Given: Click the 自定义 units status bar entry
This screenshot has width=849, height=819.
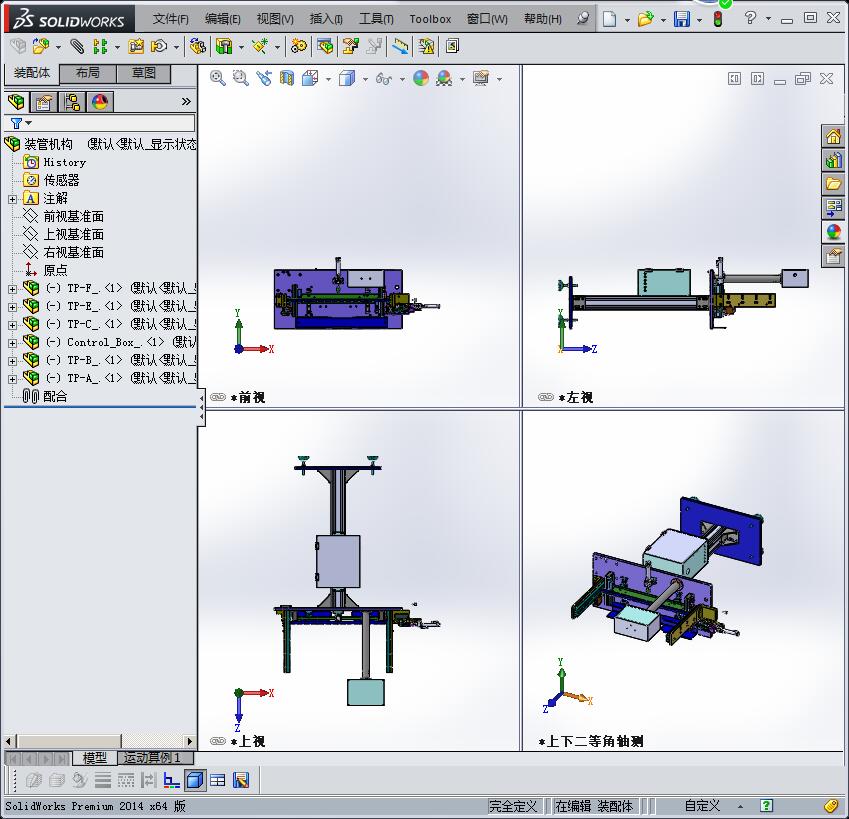Looking at the screenshot, I should click(702, 805).
